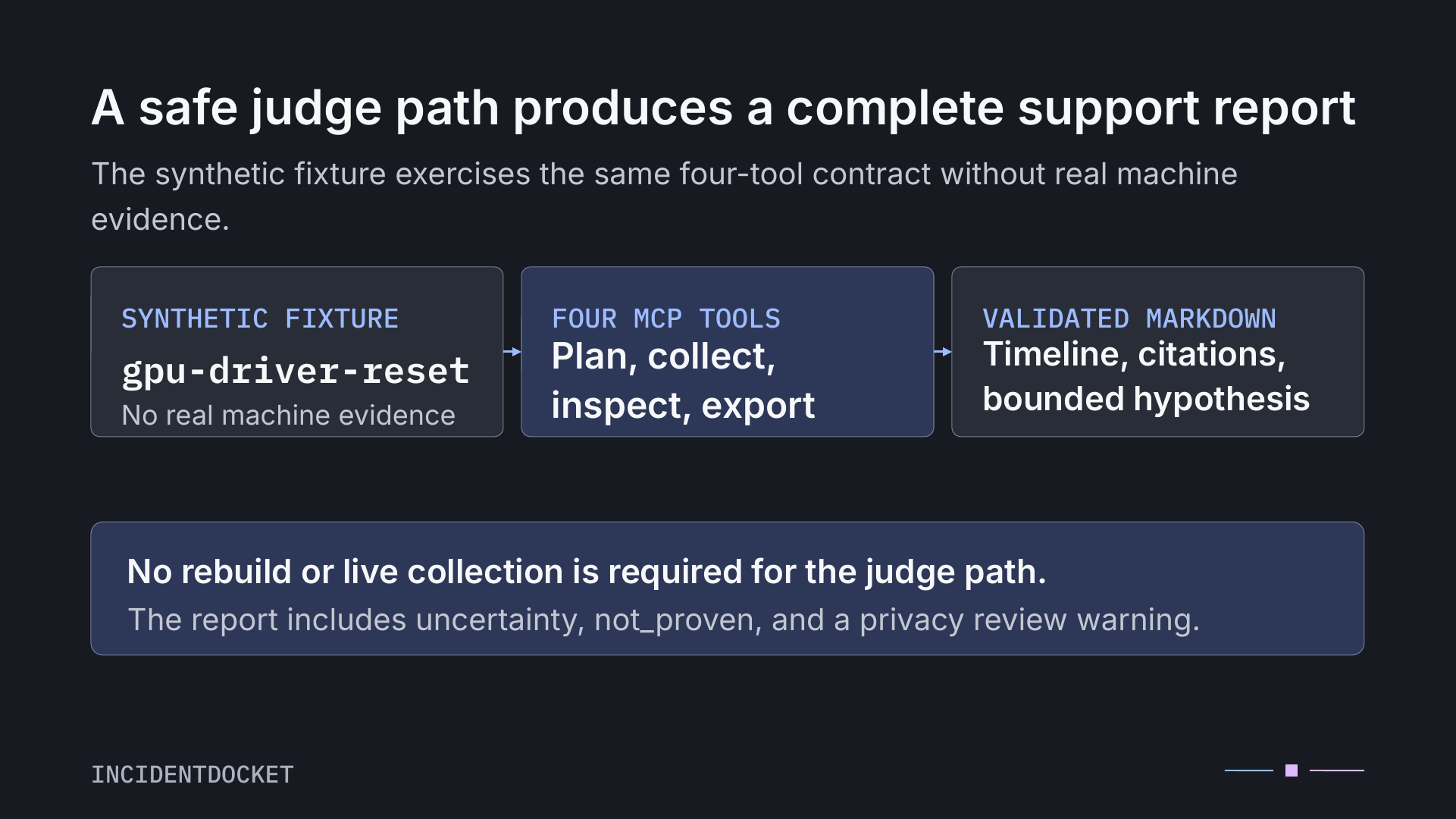This screenshot has height=819, width=1456.
Task: Click the subtitle about synthetic fixture contract
Action: [664, 196]
